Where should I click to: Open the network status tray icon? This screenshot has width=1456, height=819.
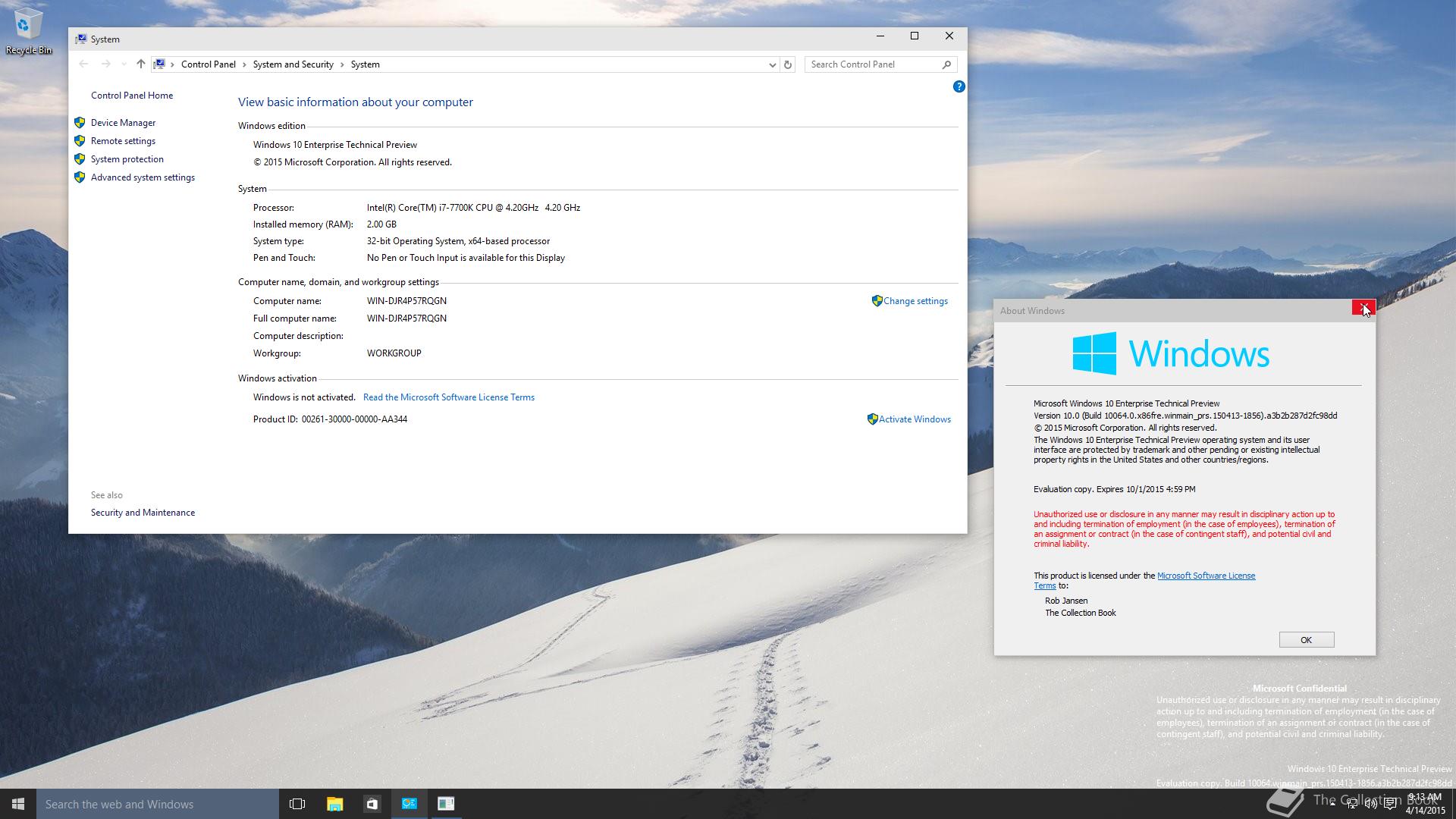click(1352, 804)
